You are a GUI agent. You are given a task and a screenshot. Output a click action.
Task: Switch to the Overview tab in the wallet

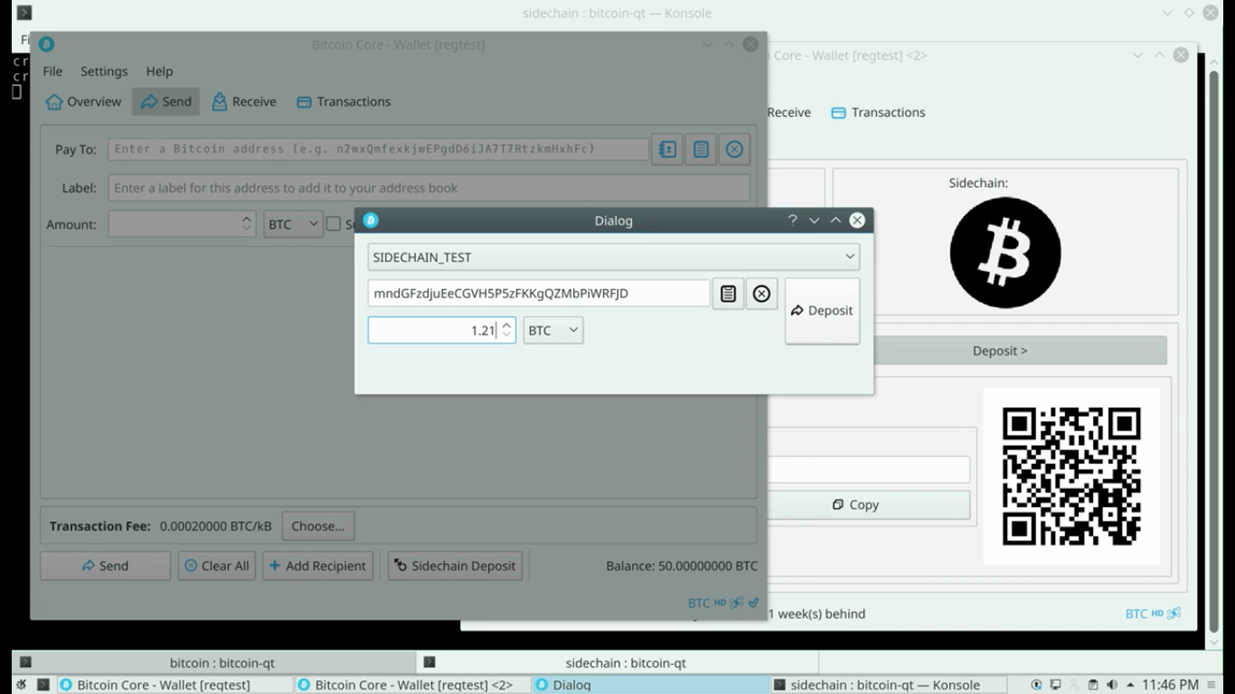(84, 102)
